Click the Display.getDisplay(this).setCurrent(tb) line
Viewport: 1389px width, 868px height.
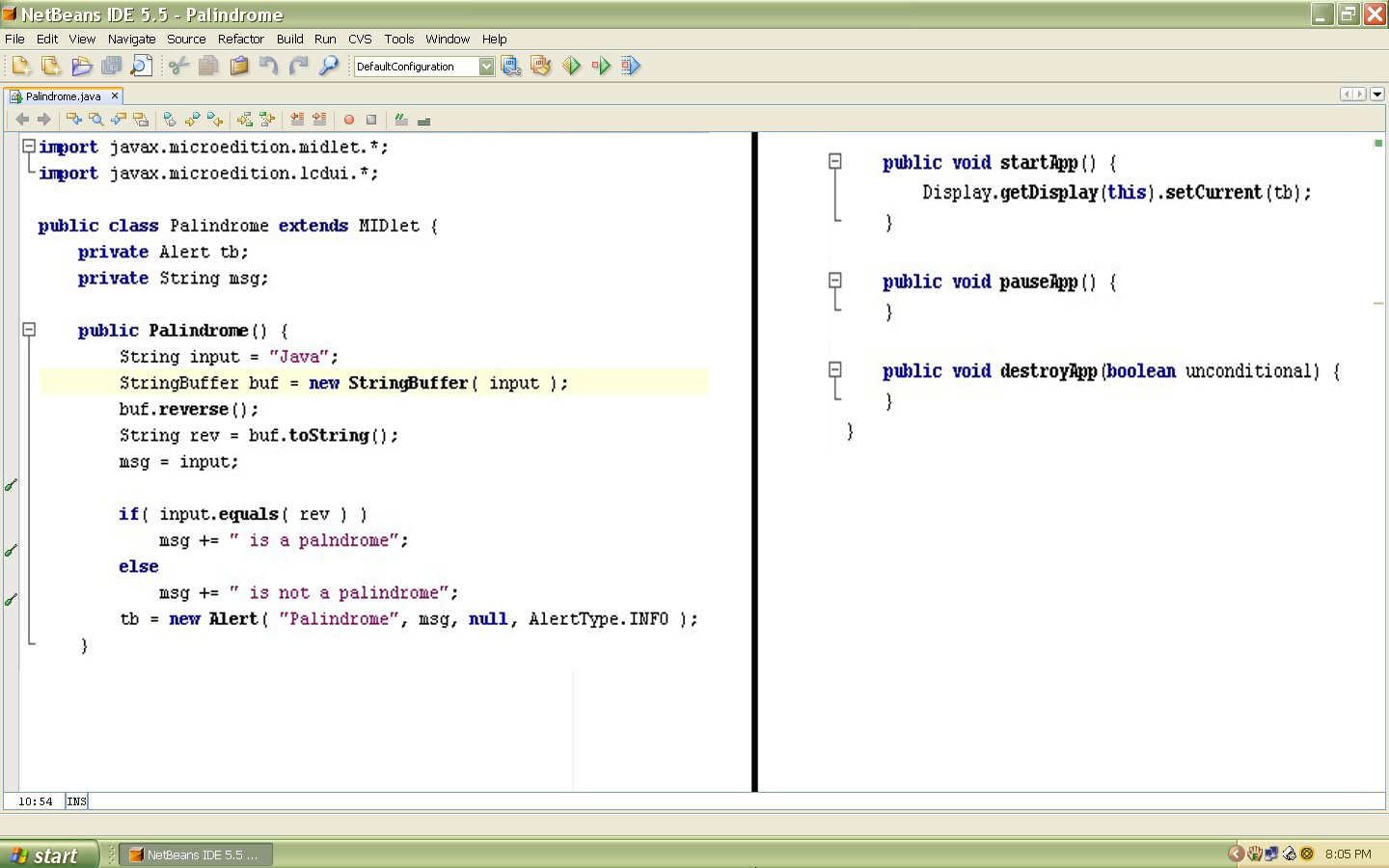1117,192
